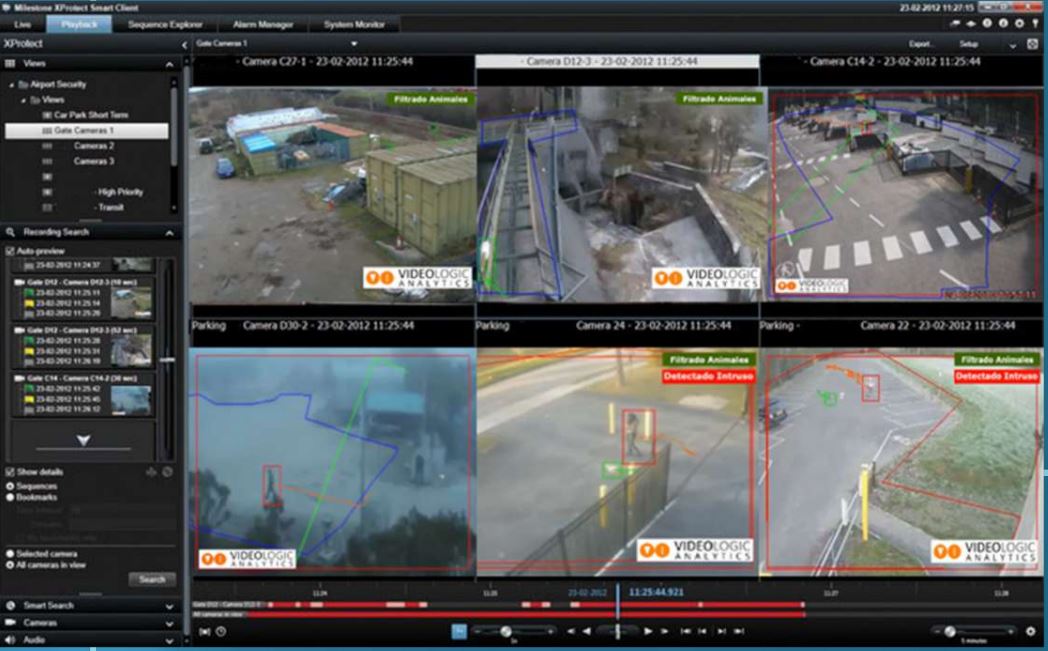Switch to the System Monitor tab

click(x=354, y=25)
